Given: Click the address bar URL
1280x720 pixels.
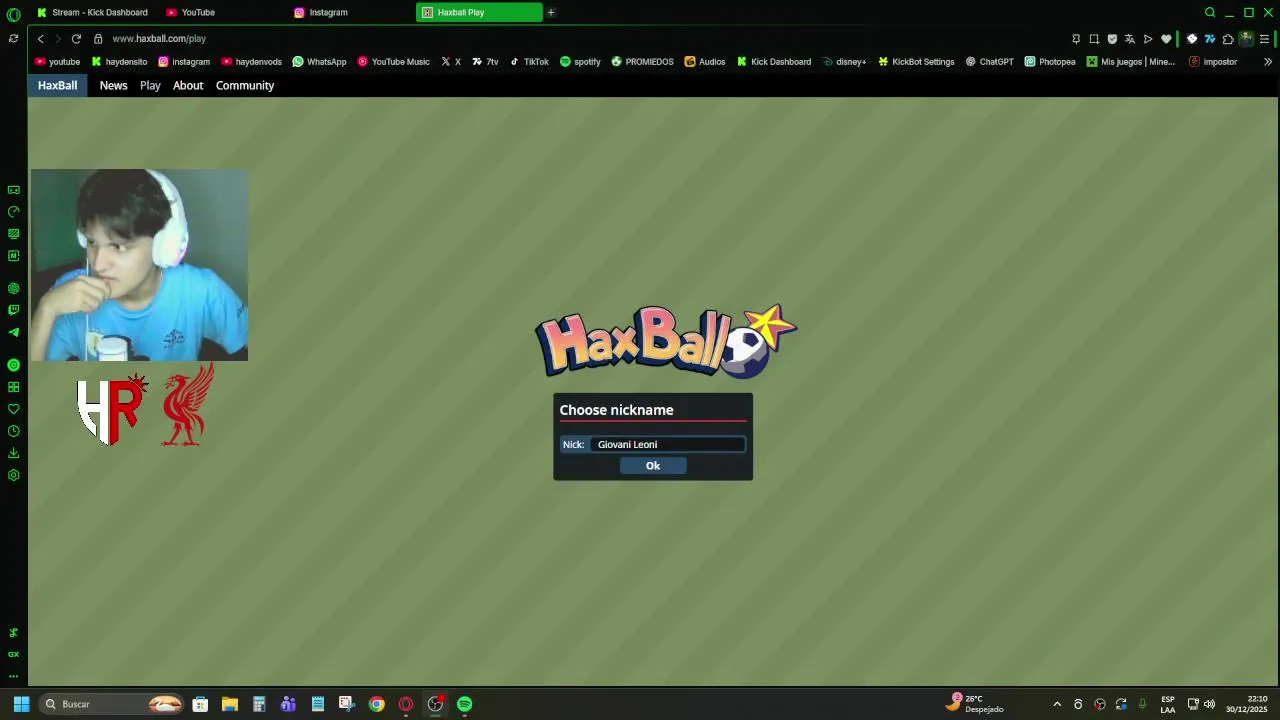Looking at the screenshot, I should coord(159,39).
